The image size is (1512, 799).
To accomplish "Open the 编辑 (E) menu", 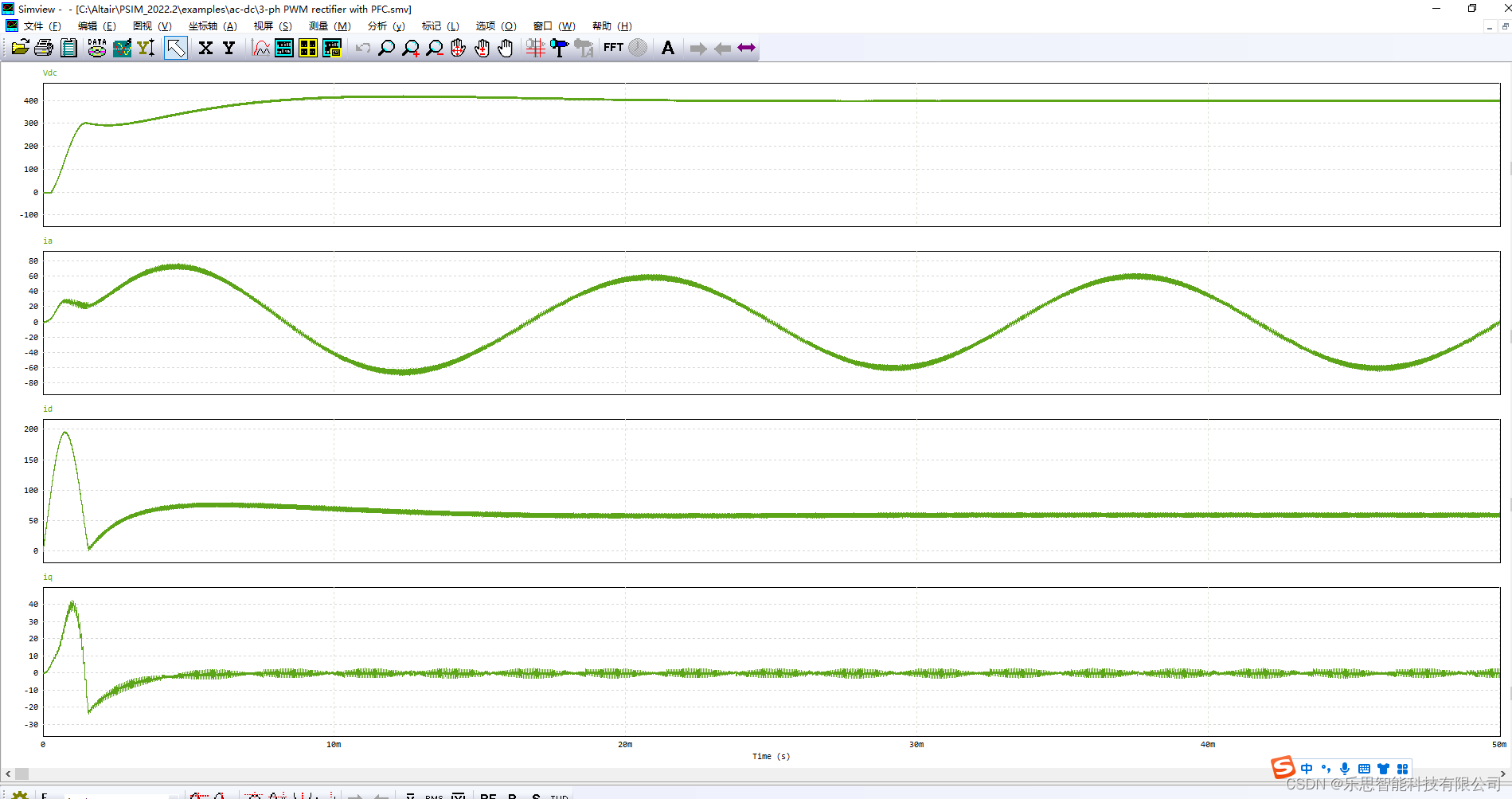I will tap(96, 26).
